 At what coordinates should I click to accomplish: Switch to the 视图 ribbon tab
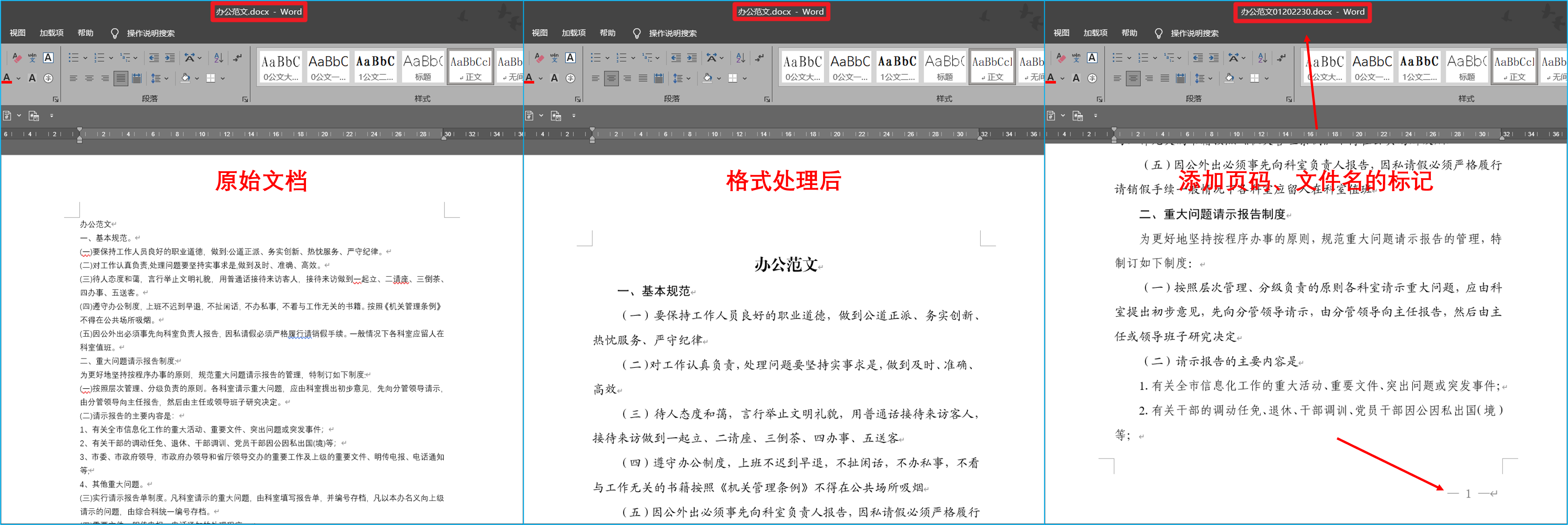coord(18,33)
